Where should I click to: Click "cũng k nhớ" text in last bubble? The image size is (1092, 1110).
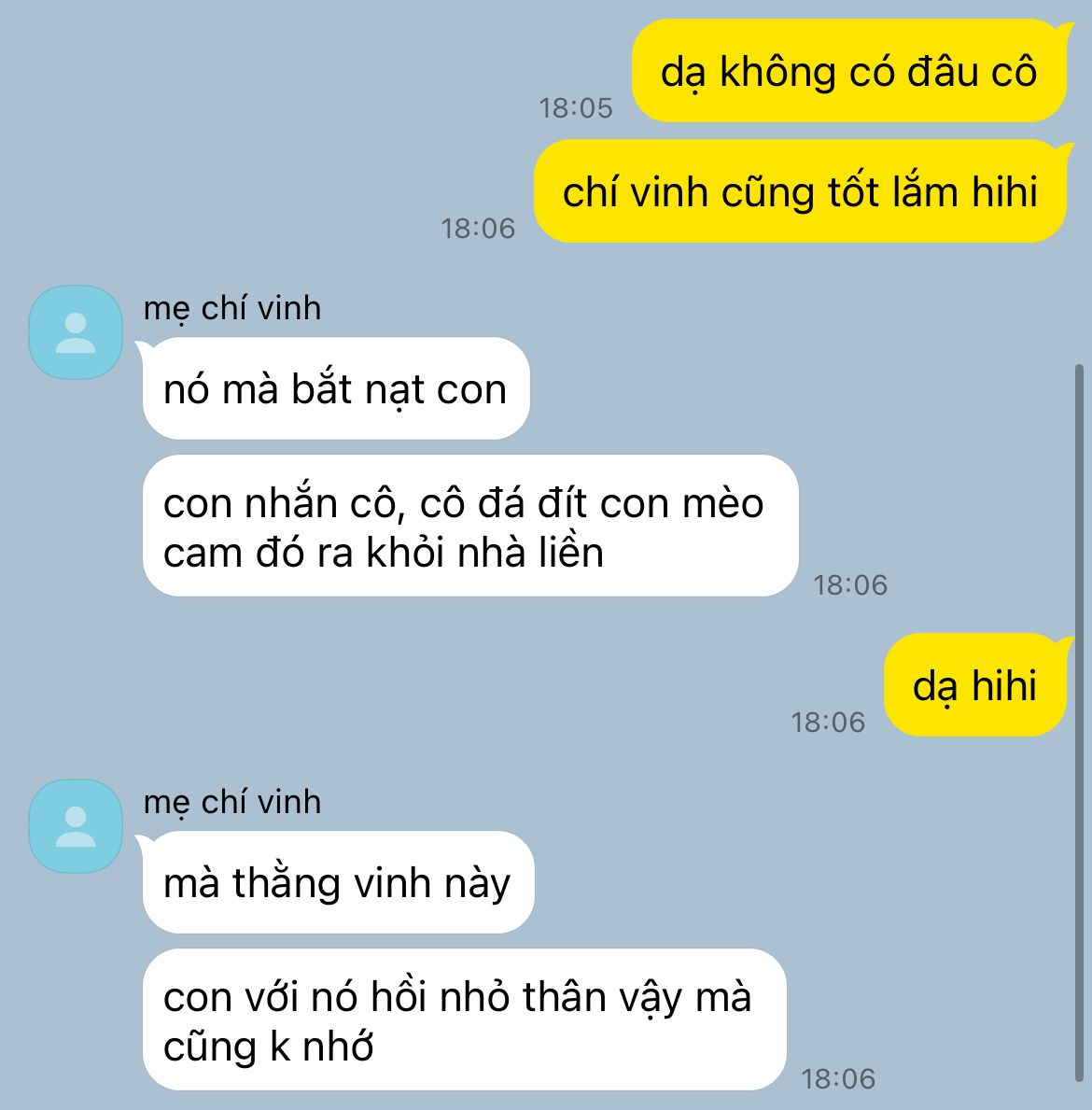pos(268,1046)
